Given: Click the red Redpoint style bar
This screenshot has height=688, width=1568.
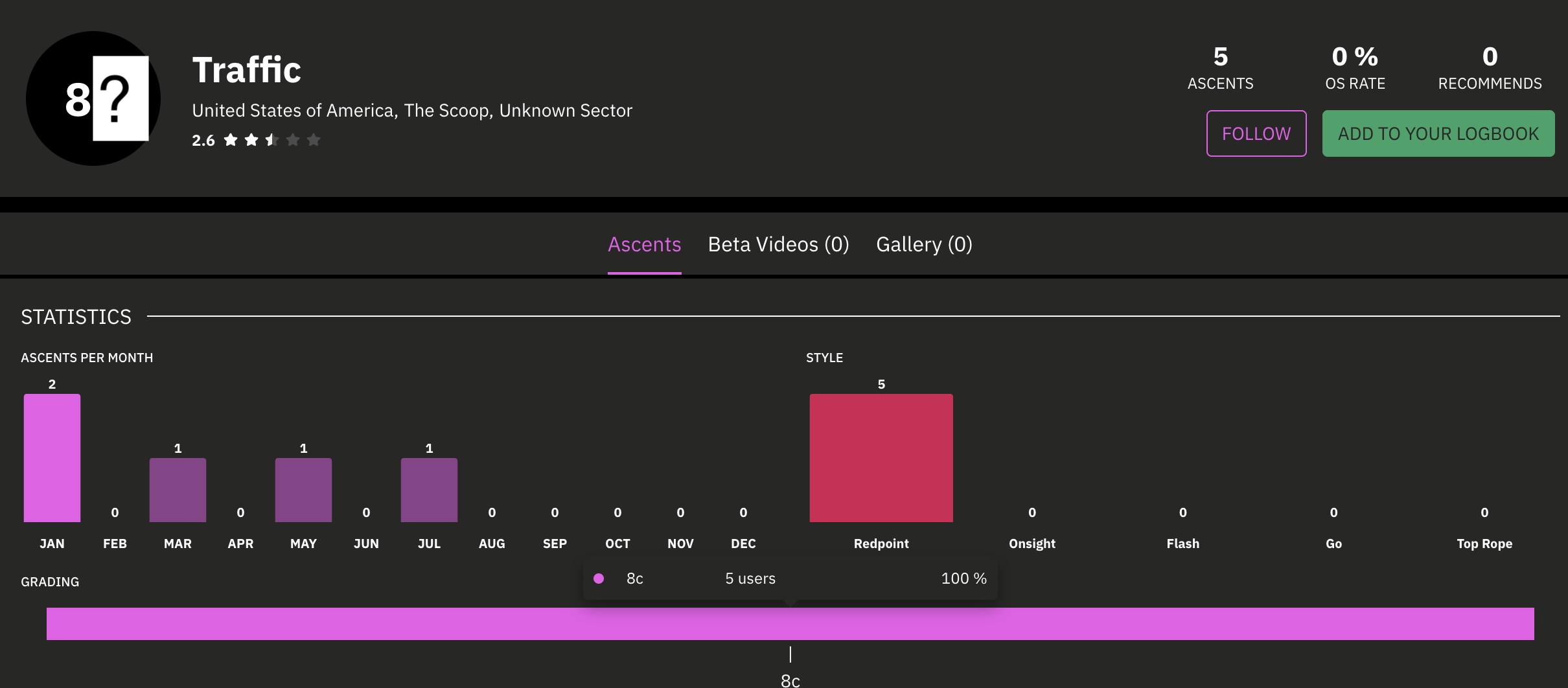Looking at the screenshot, I should click(881, 457).
